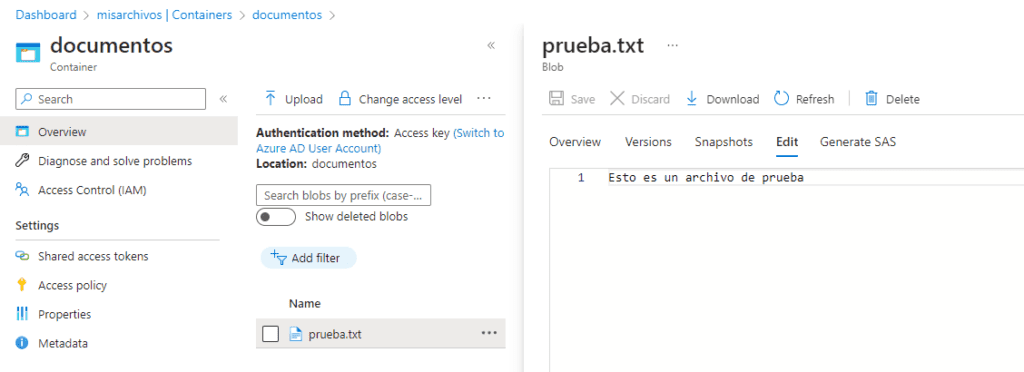Switch to the blob Overview tab
1024x372 pixels.
575,142
